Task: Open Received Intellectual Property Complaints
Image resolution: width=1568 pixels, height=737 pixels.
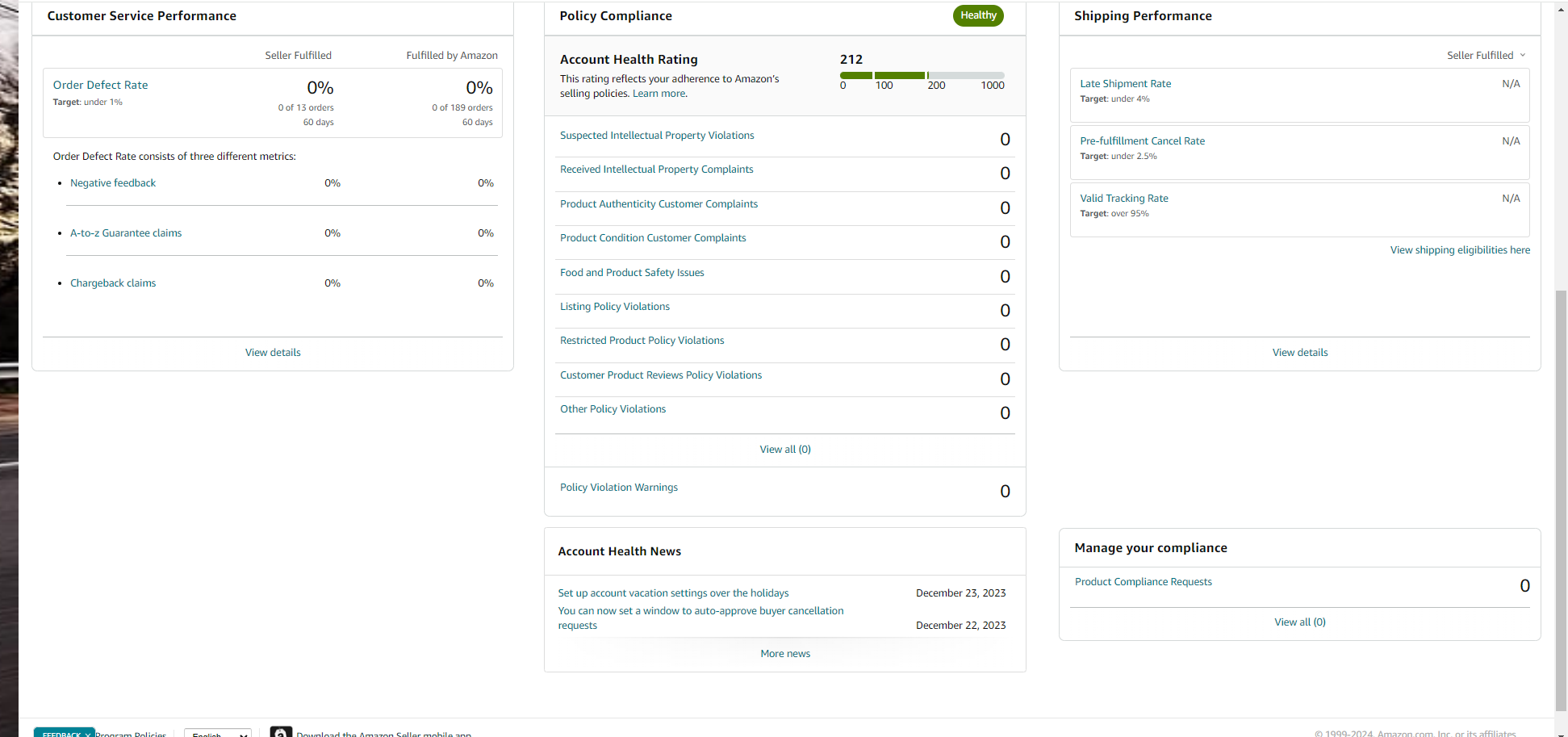Action: click(x=657, y=170)
